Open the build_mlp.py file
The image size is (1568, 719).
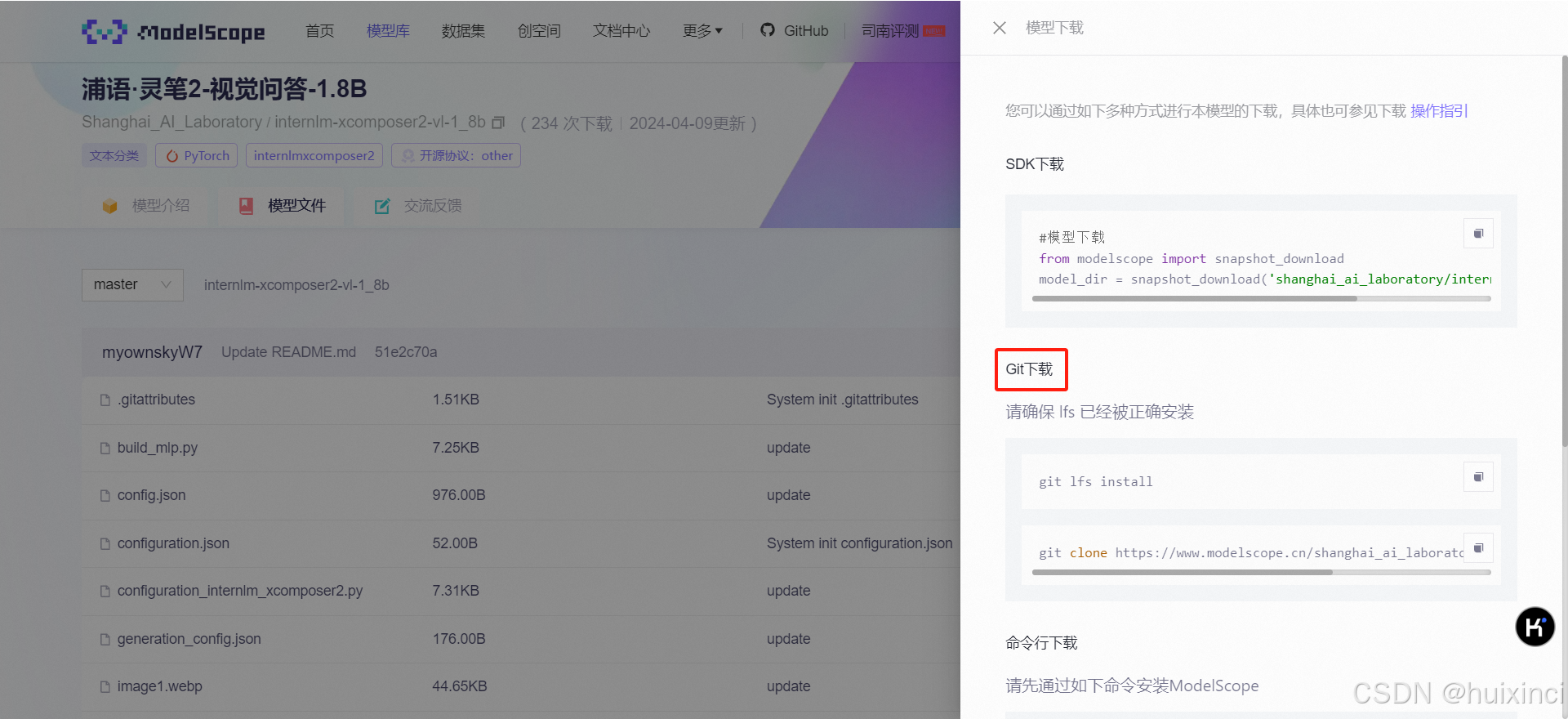[158, 448]
